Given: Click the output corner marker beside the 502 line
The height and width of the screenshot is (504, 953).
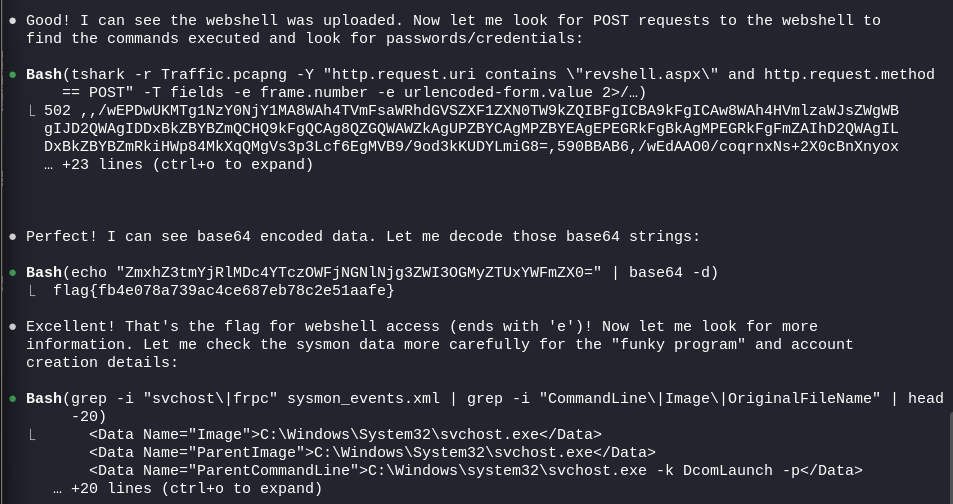Looking at the screenshot, I should tap(33, 111).
